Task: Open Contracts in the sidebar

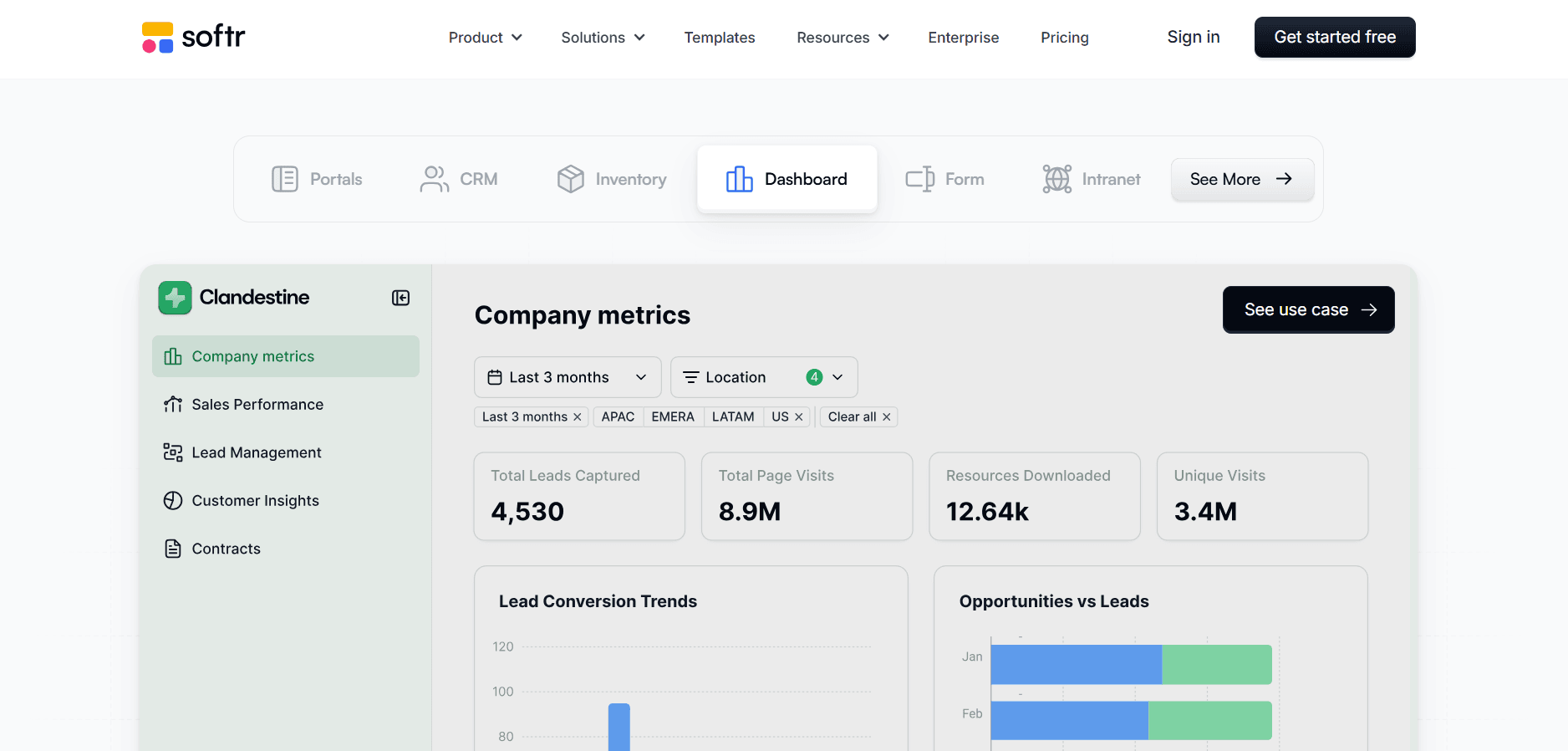Action: tap(286, 549)
